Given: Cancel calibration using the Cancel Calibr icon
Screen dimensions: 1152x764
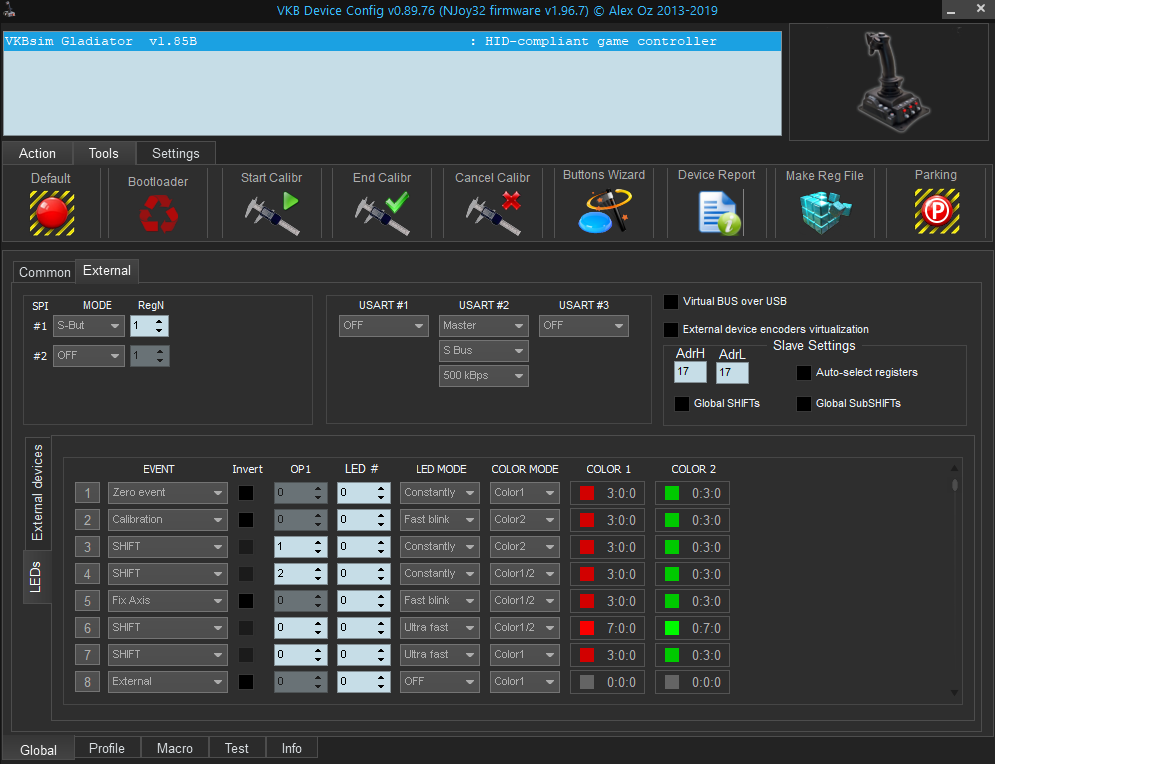Looking at the screenshot, I should pos(493,212).
